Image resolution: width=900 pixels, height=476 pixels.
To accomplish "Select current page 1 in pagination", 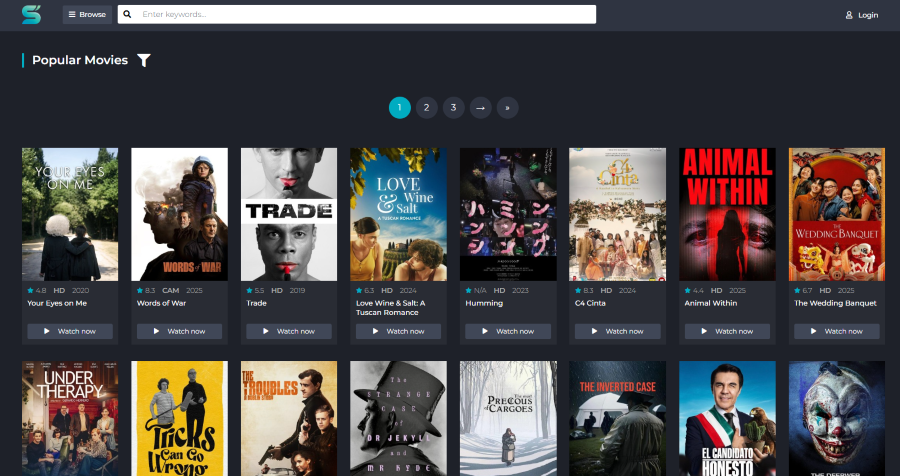I will 399,107.
